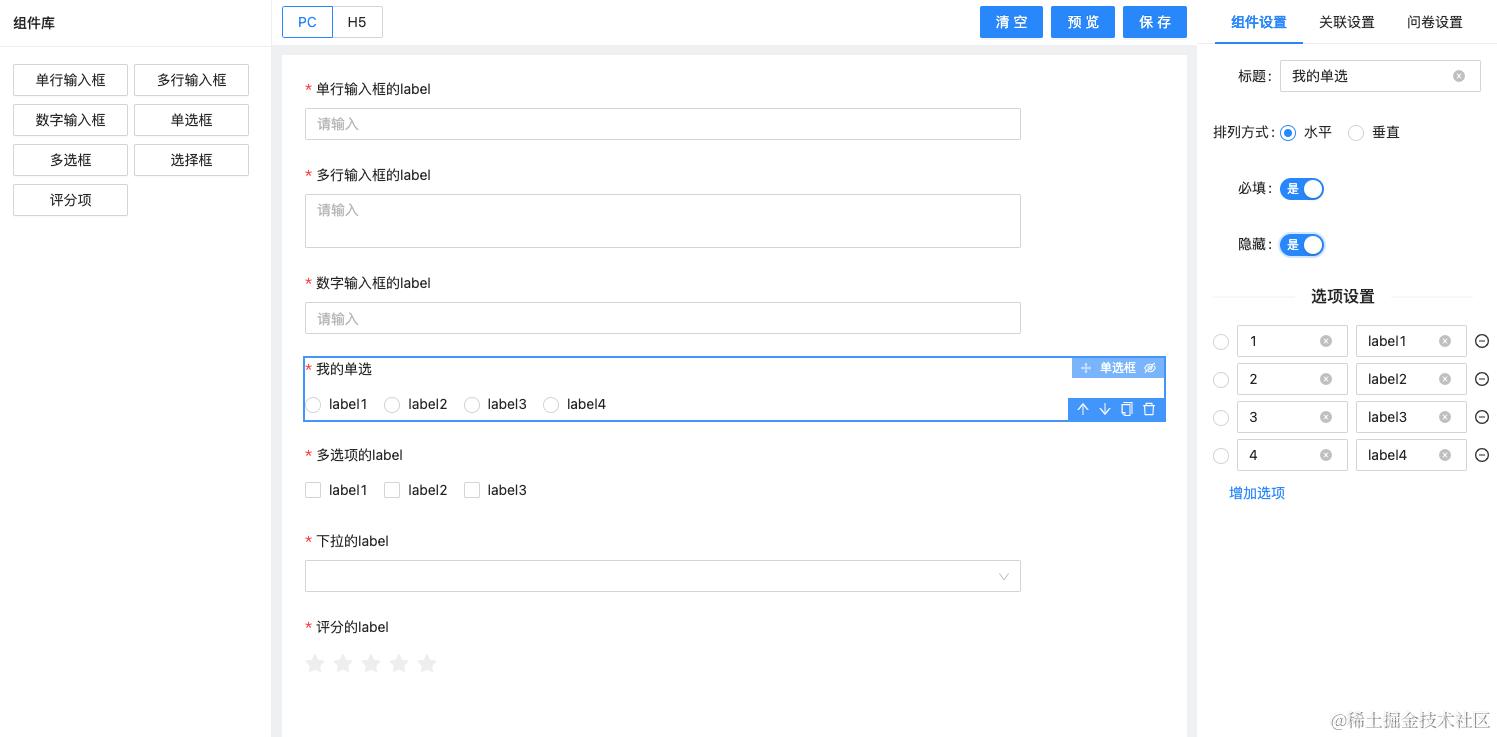
Task: Switch to the 关联设置 tab
Action: point(1346,22)
